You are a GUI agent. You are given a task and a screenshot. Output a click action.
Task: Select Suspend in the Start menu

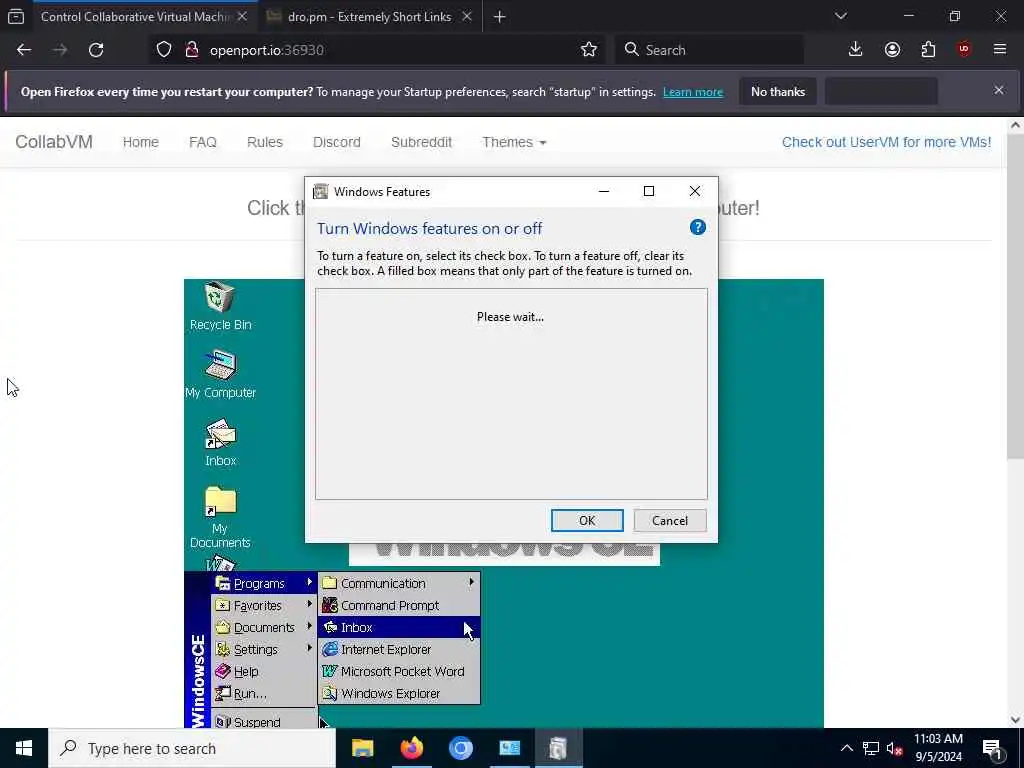264,721
